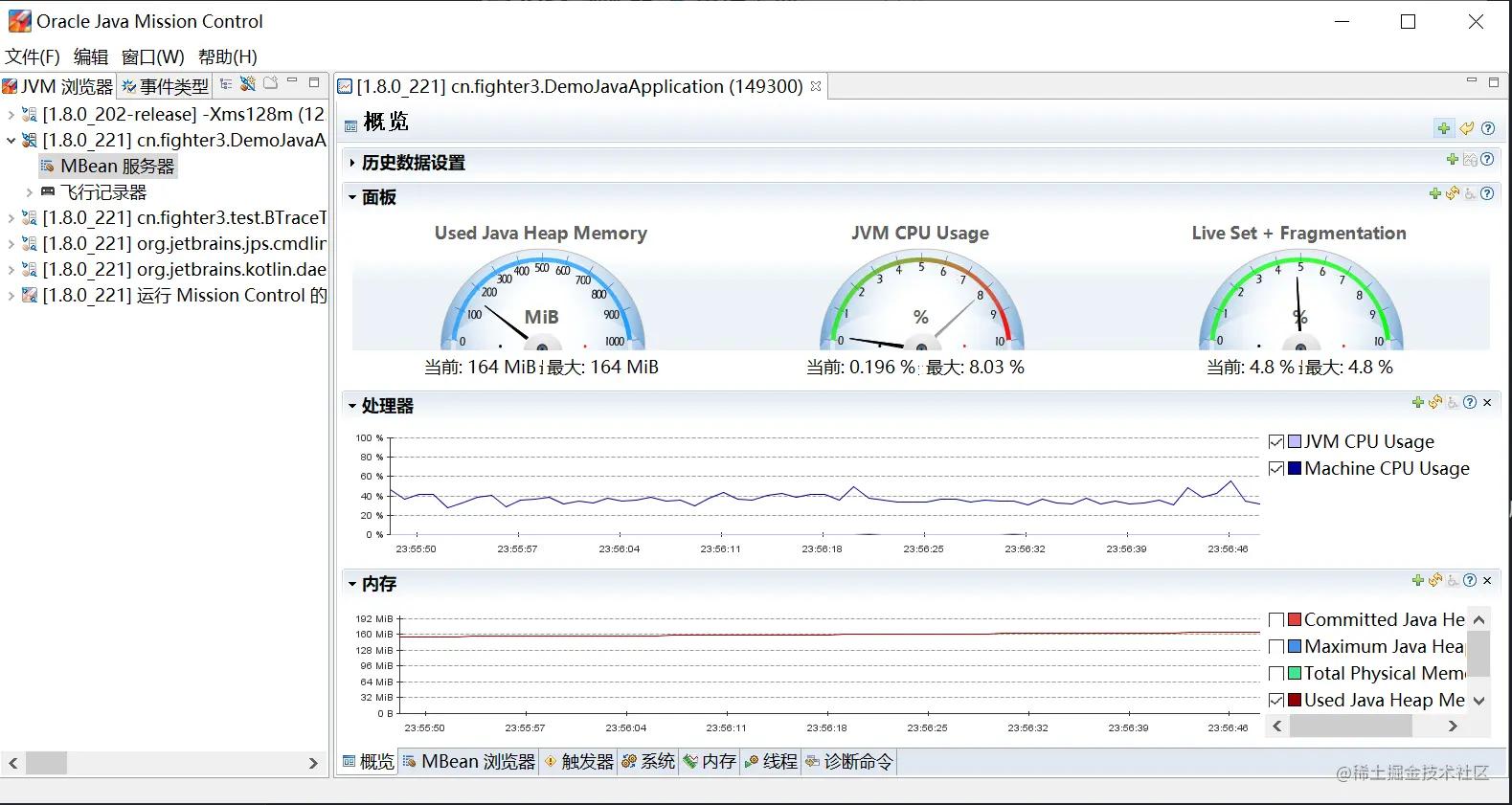Collapse the 内存 section

[352, 584]
